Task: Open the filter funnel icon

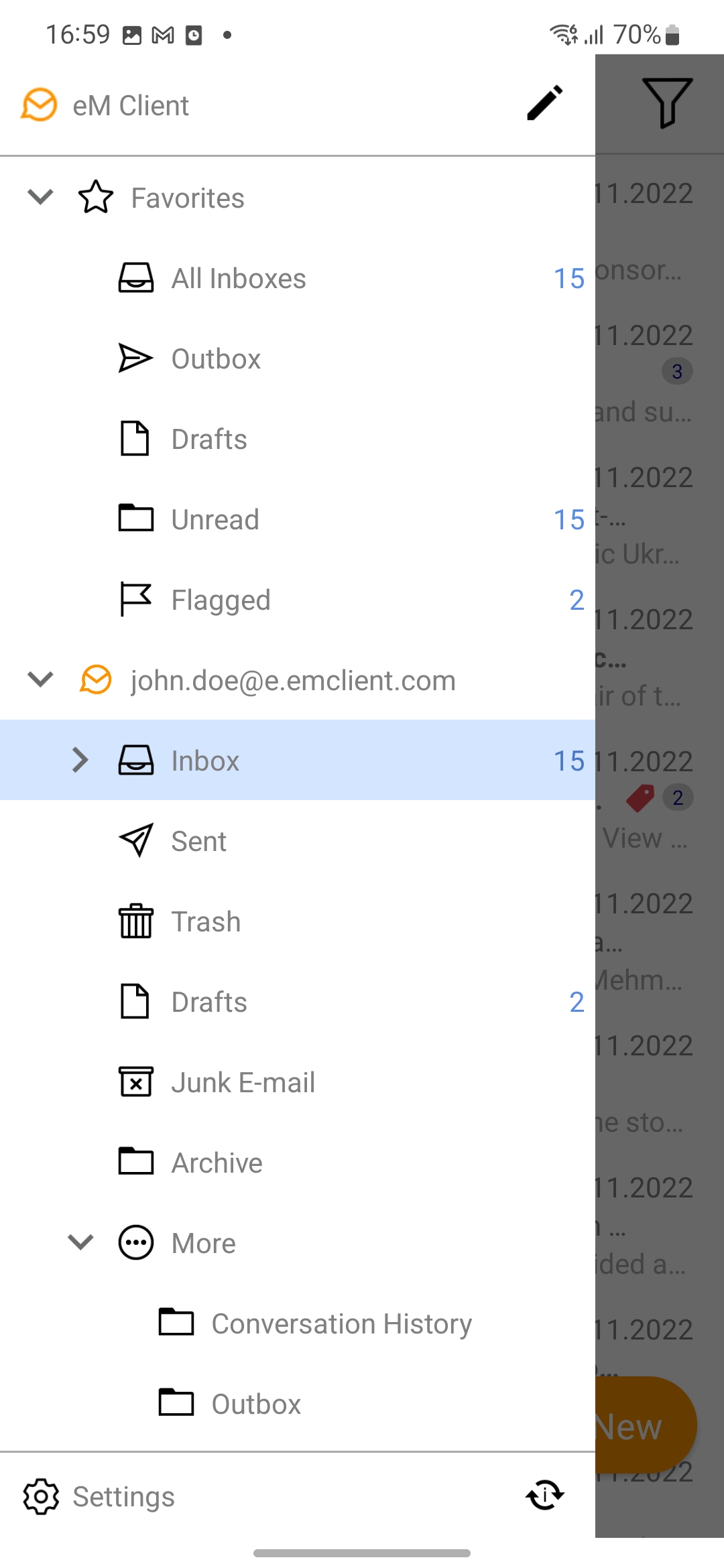Action: pos(667,103)
